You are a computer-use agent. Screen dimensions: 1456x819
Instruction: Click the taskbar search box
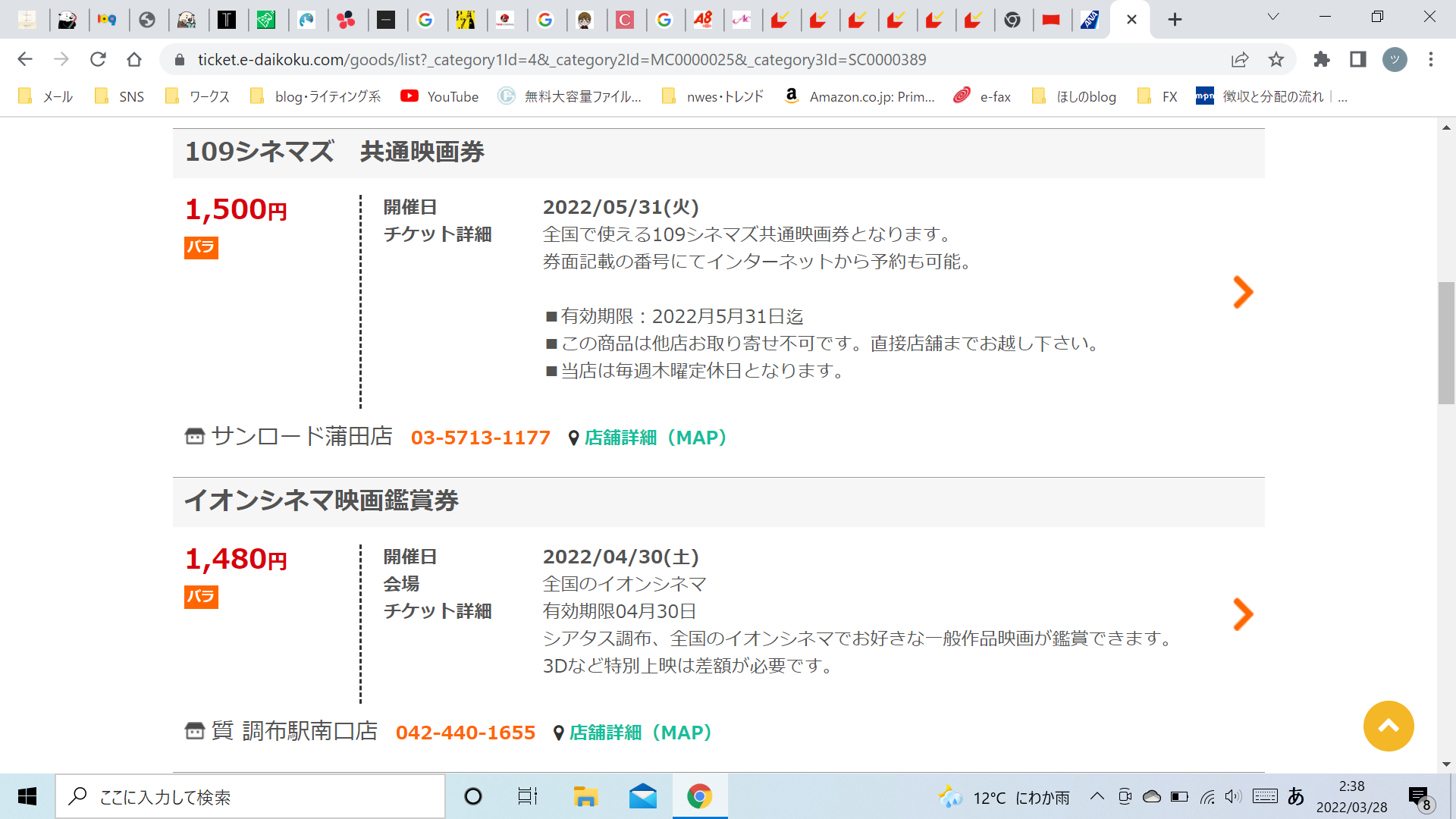click(x=250, y=796)
